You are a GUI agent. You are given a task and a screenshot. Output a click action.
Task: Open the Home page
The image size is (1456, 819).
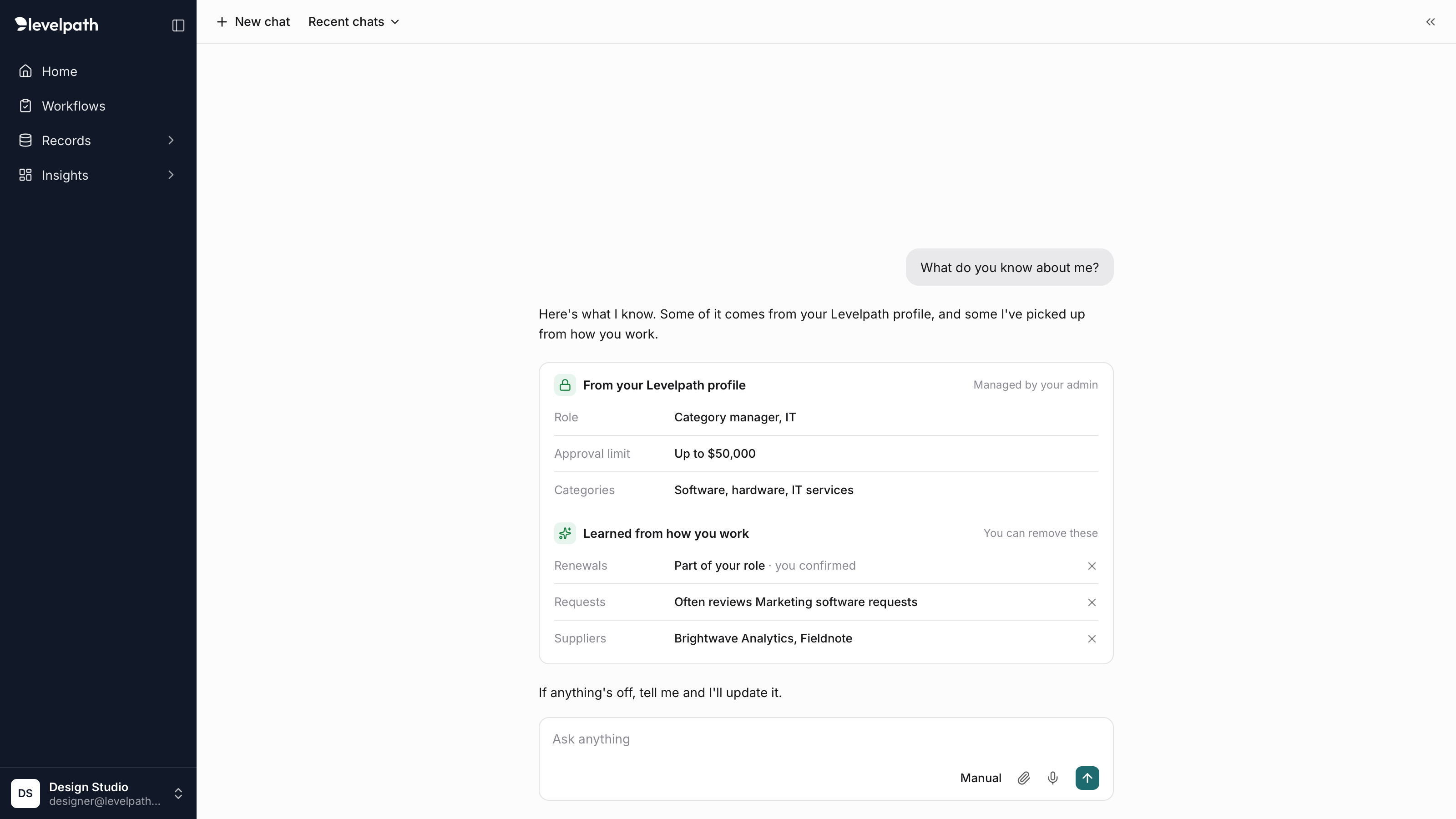coord(98,71)
